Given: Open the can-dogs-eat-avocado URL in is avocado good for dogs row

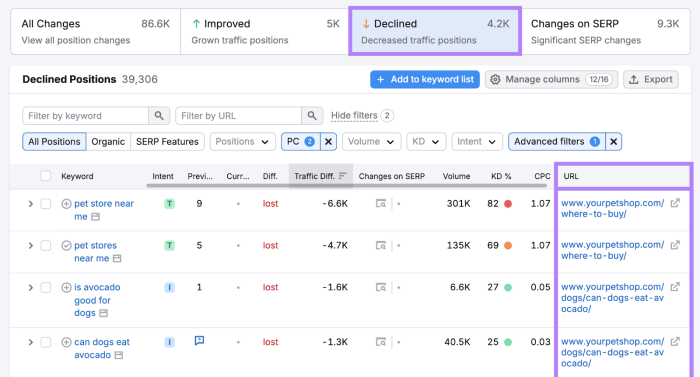Looking at the screenshot, I should 612,298.
